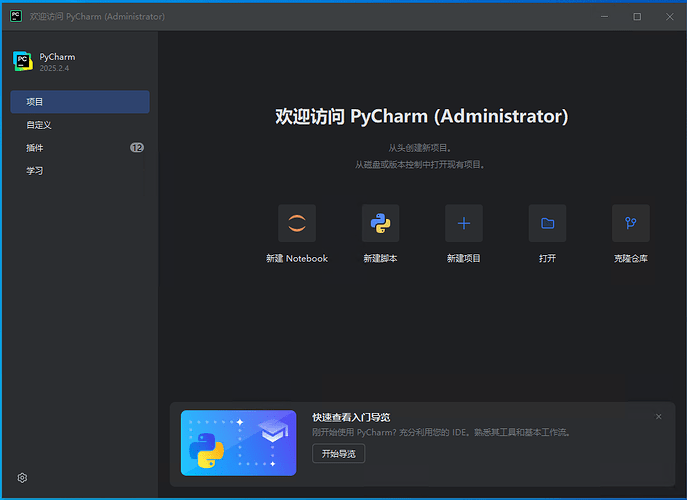The image size is (687, 500).
Task: Minimize the PyCharm welcome window
Action: 604,16
